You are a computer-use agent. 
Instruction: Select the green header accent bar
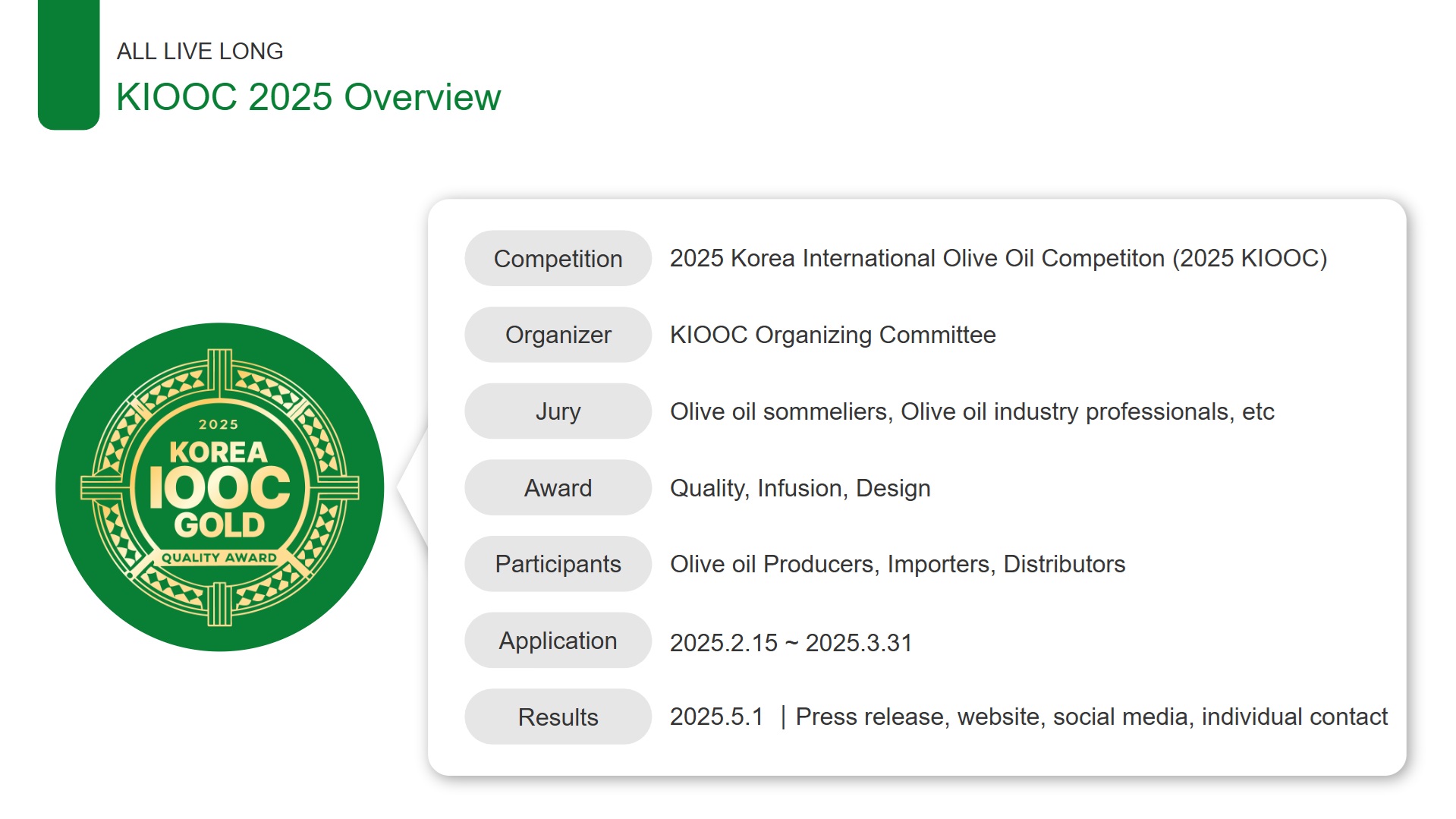(68, 65)
